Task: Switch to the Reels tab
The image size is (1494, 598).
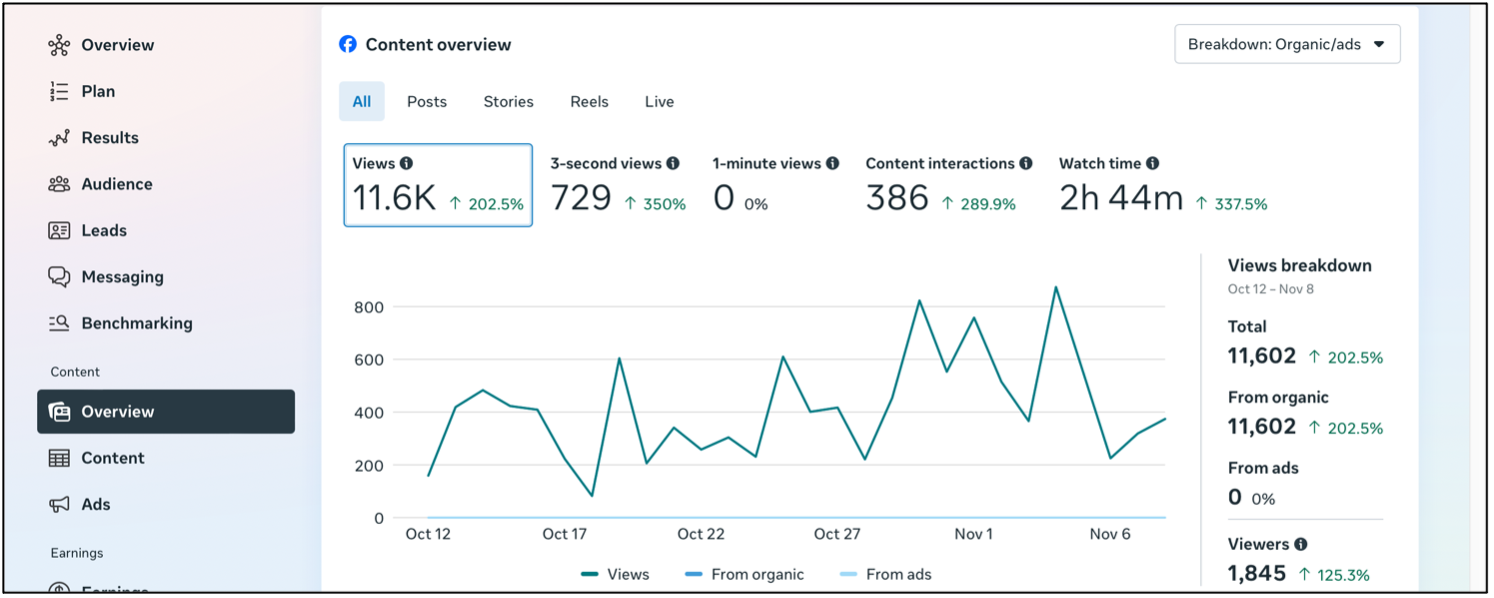Action: 589,102
